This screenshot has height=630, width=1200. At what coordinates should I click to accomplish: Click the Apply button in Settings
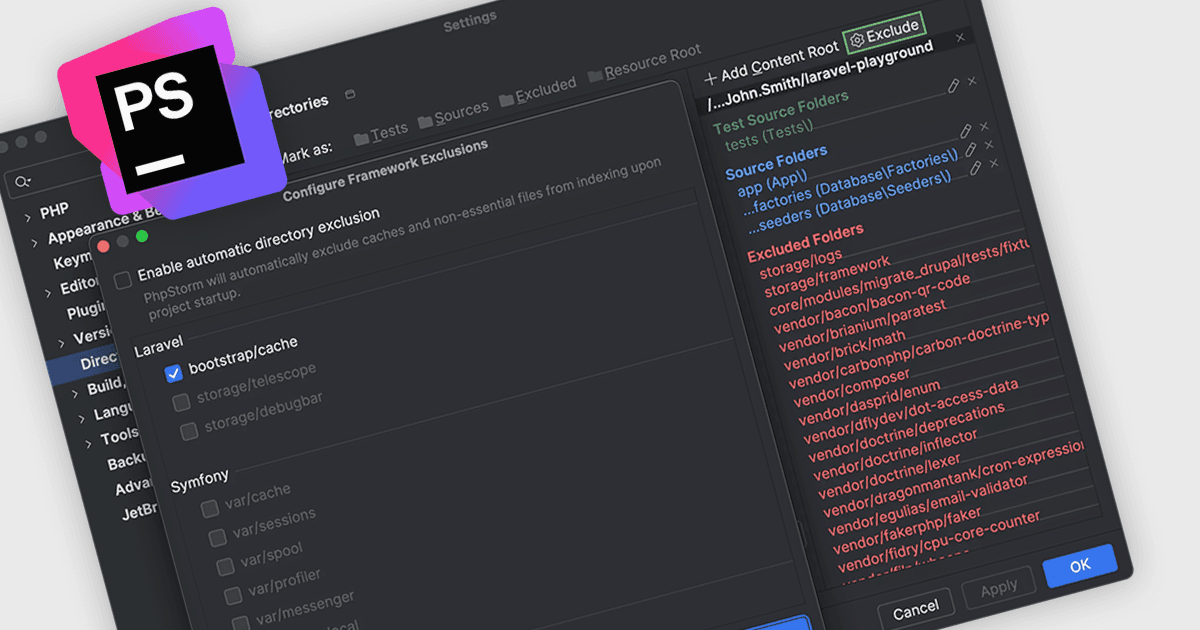998,589
